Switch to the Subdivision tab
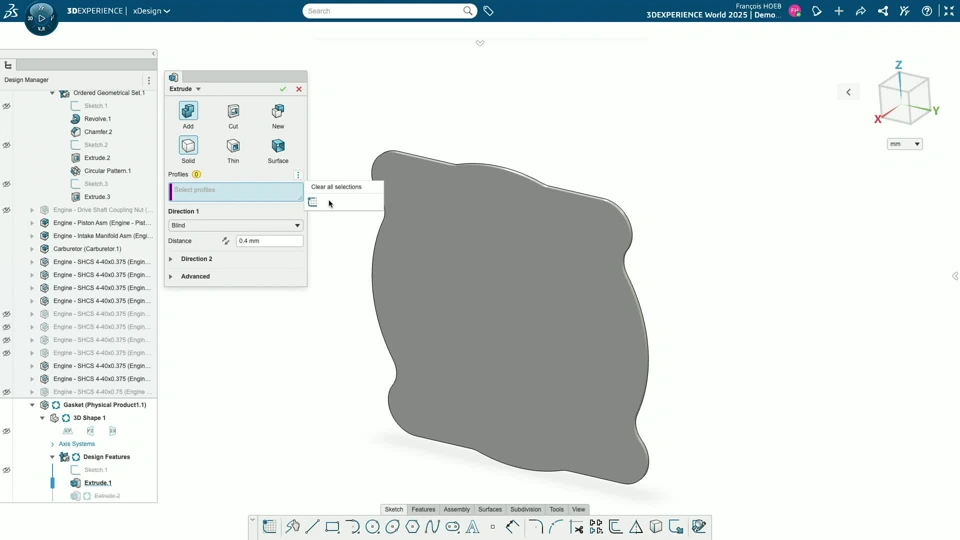The width and height of the screenshot is (960, 540). (525, 509)
